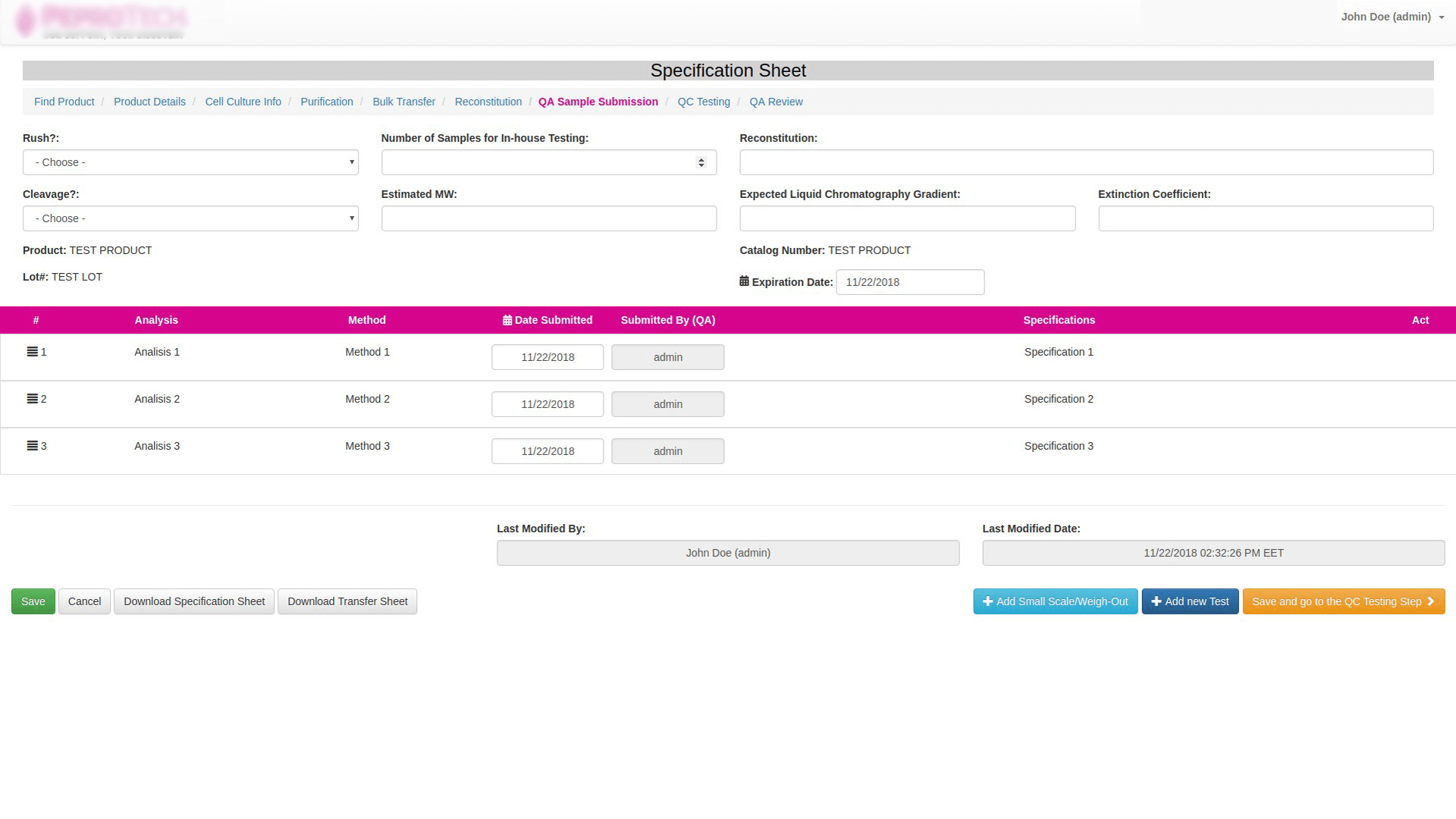Open Find Product link
This screenshot has height=819, width=1456.
point(64,102)
